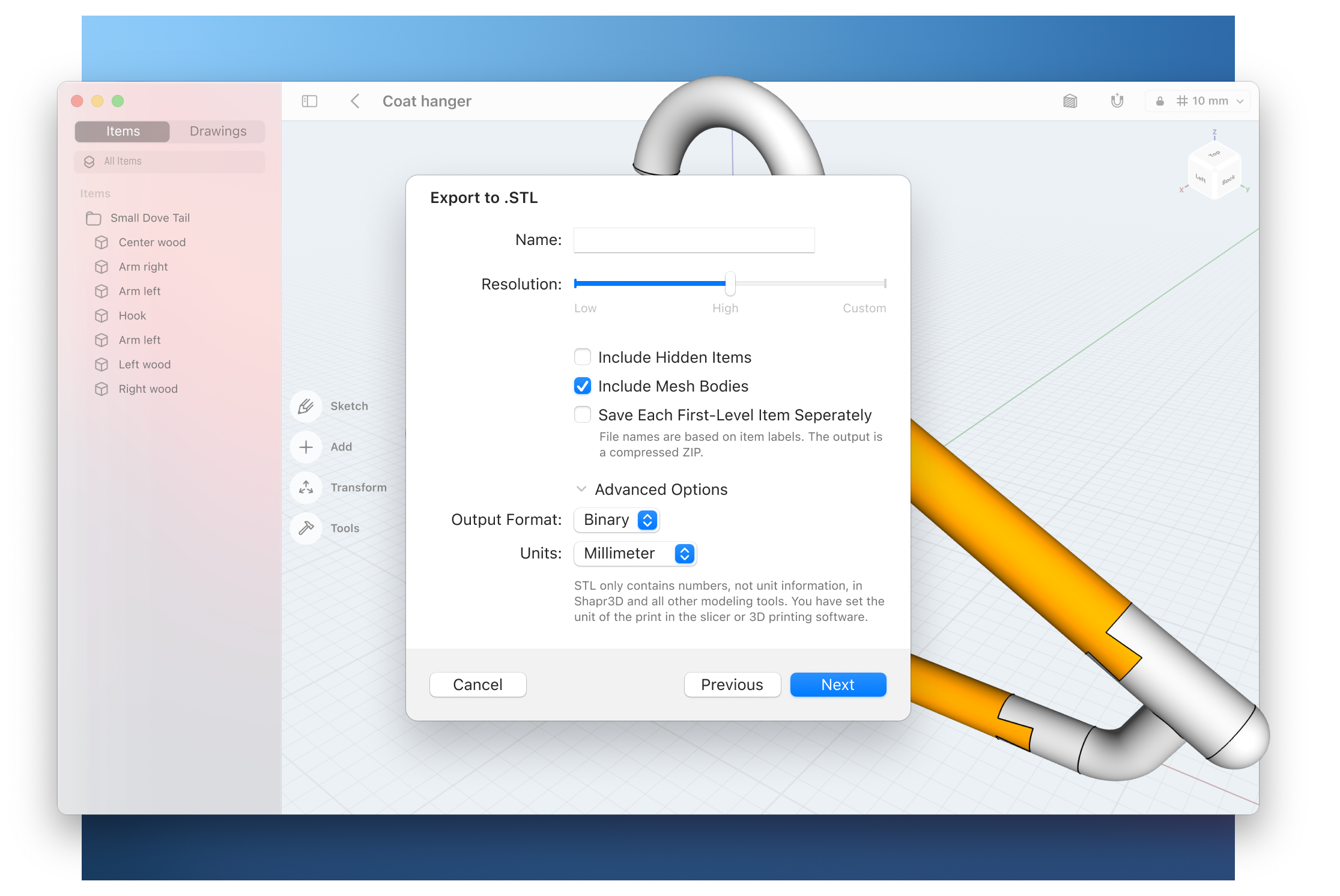Screen dimensions: 1340x896
Task: Click the Next button
Action: pos(838,685)
